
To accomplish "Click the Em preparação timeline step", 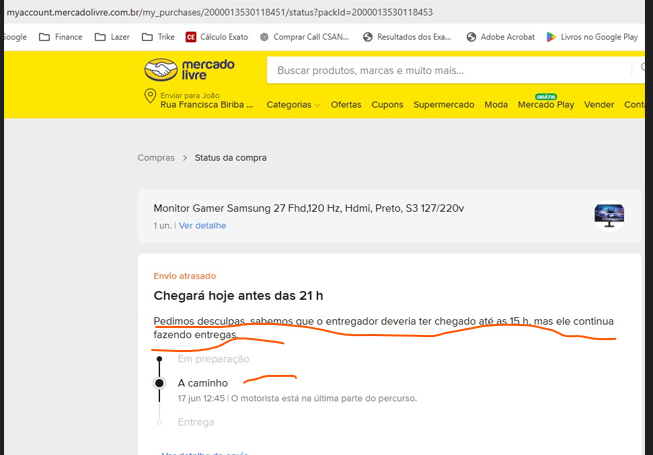I will pyautogui.click(x=213, y=359).
